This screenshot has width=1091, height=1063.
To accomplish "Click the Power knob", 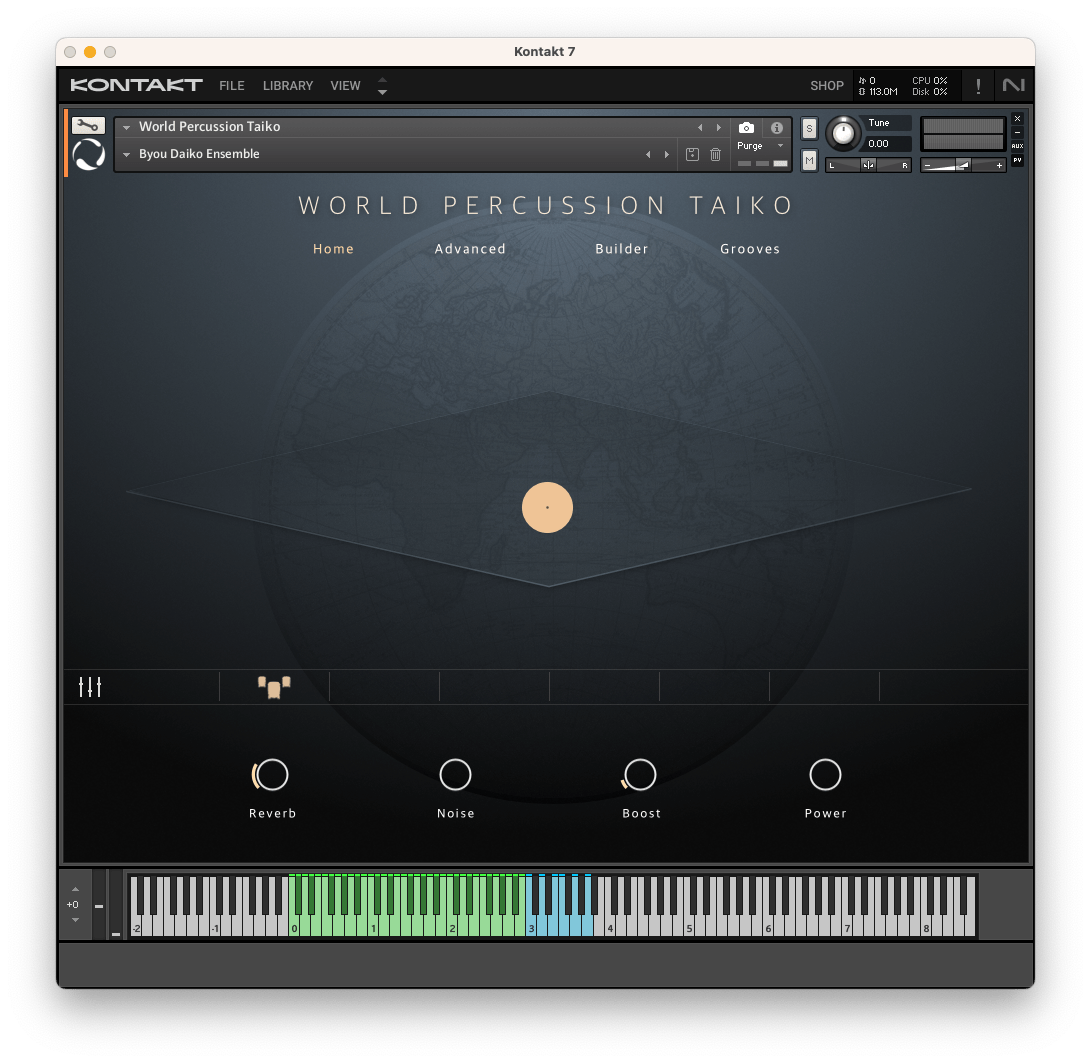I will coord(825,774).
